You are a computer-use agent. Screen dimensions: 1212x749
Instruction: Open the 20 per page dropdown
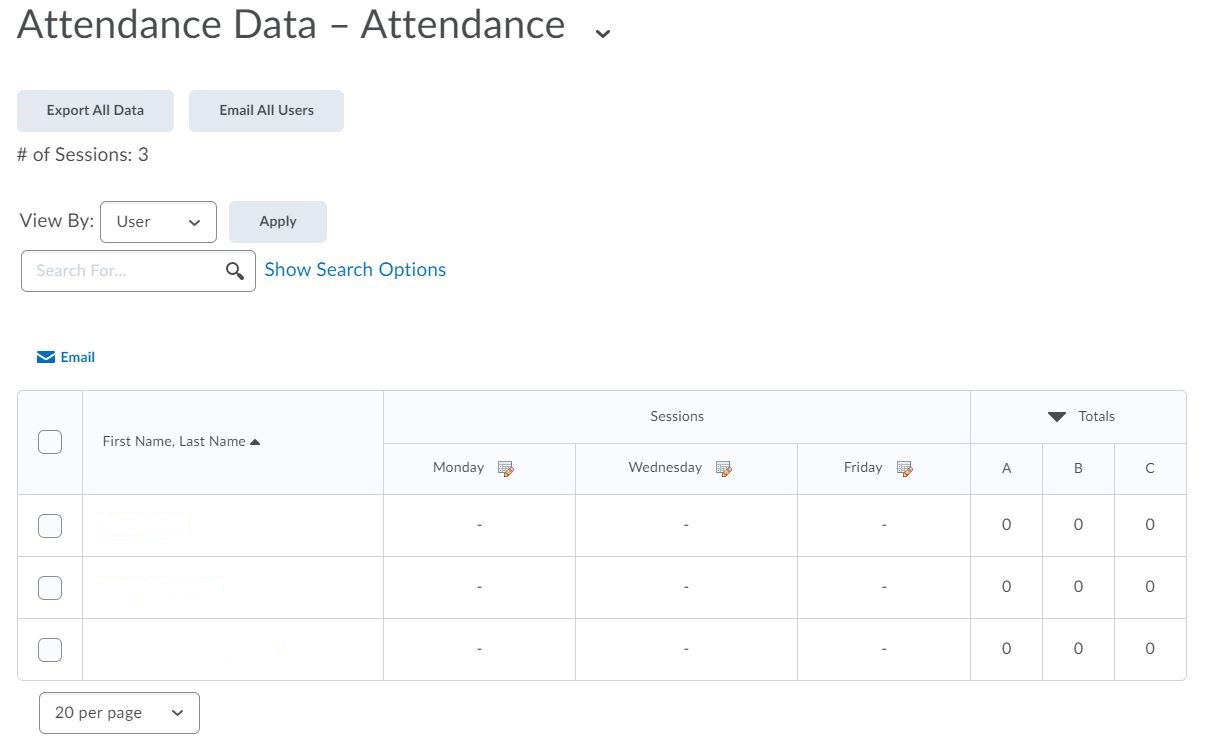119,713
